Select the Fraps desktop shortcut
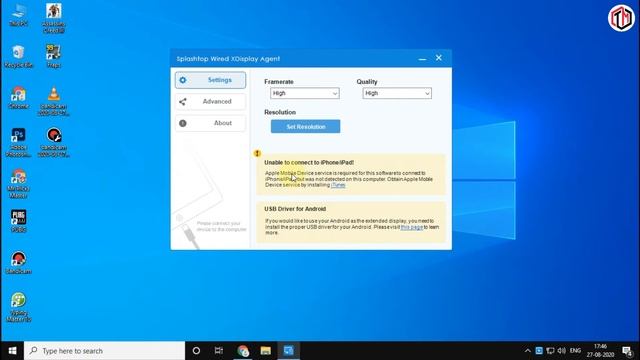The image size is (640, 360). coord(53,56)
